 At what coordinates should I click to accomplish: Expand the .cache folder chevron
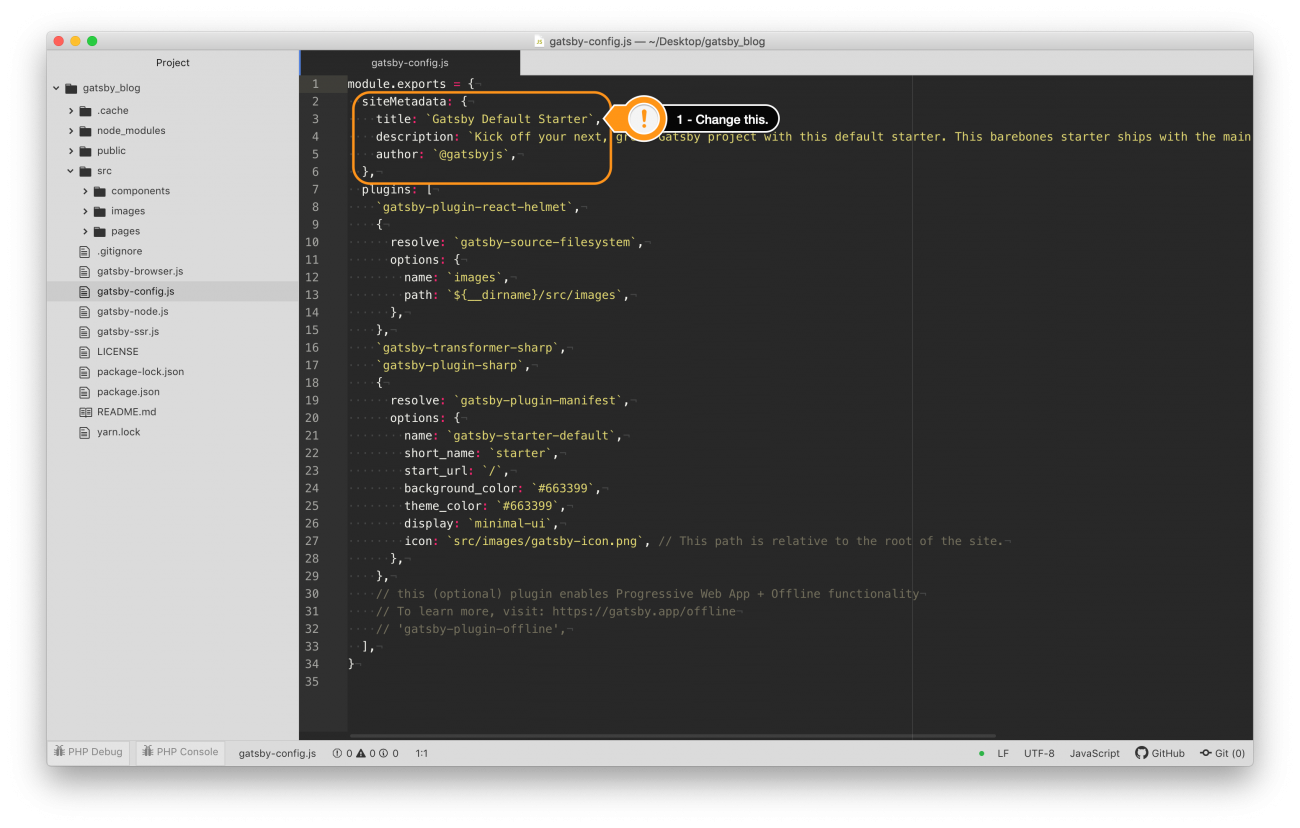(71, 111)
